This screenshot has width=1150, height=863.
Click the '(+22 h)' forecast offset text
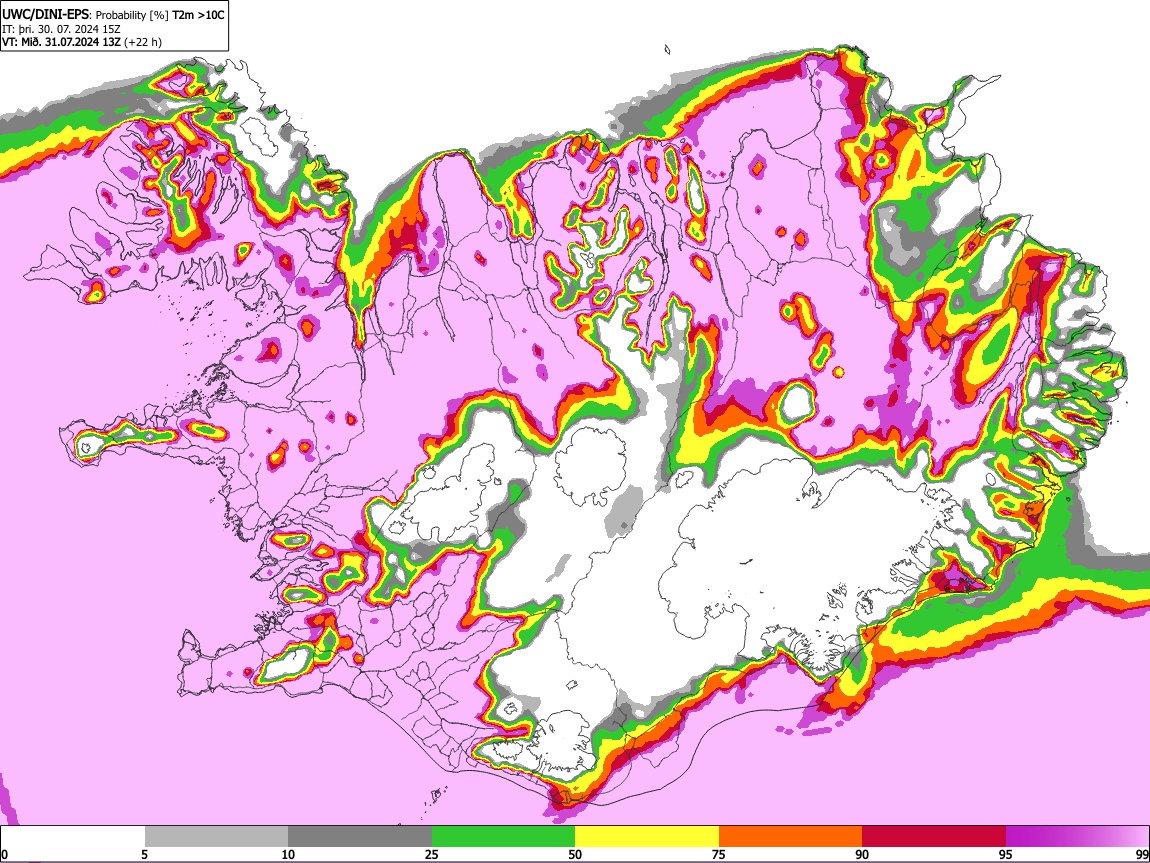coord(143,42)
